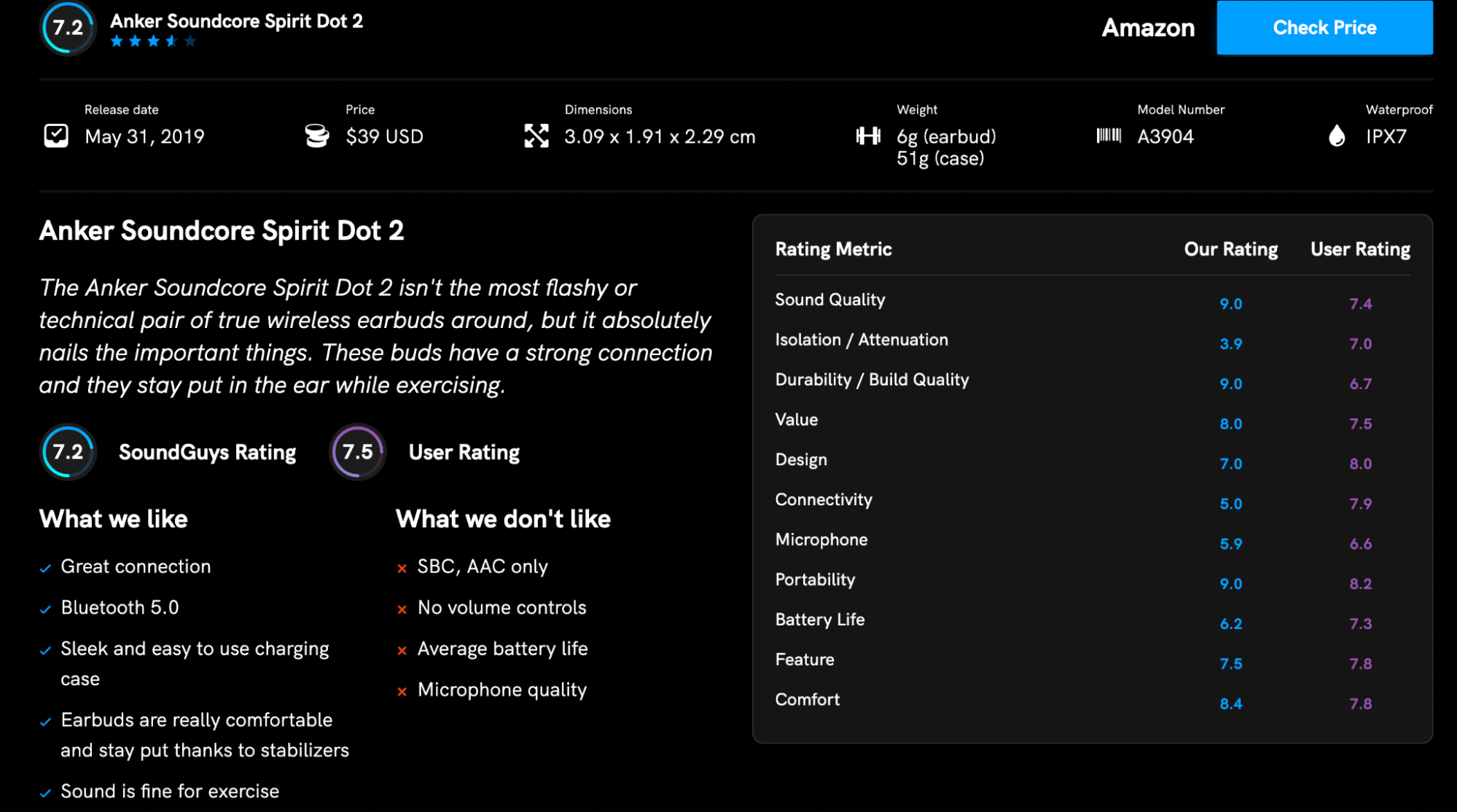Select the price value $39 USD
1457x812 pixels.
(384, 136)
